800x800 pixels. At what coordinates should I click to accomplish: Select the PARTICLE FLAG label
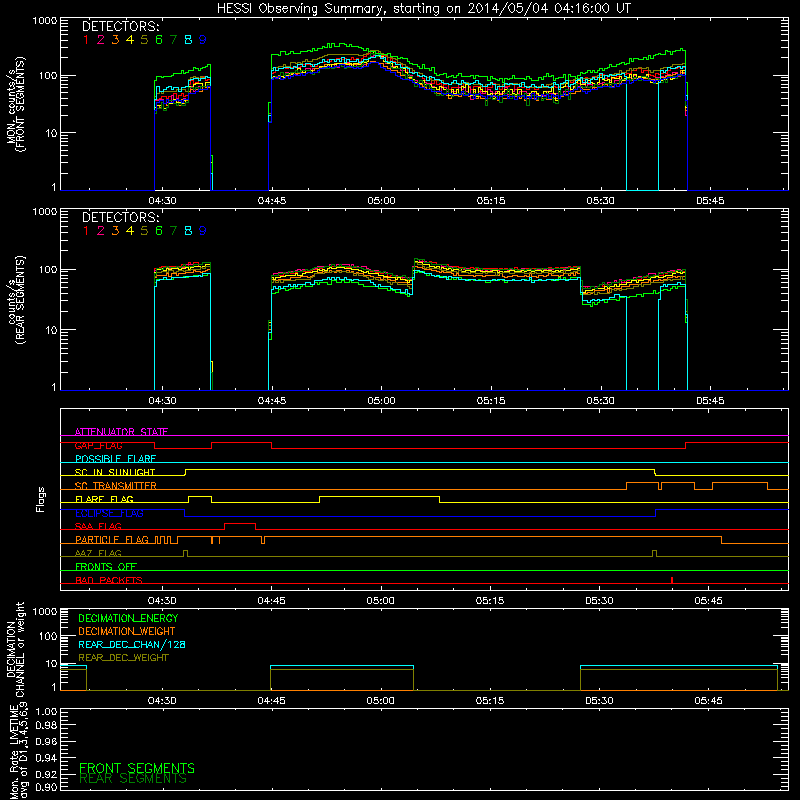tap(112, 540)
